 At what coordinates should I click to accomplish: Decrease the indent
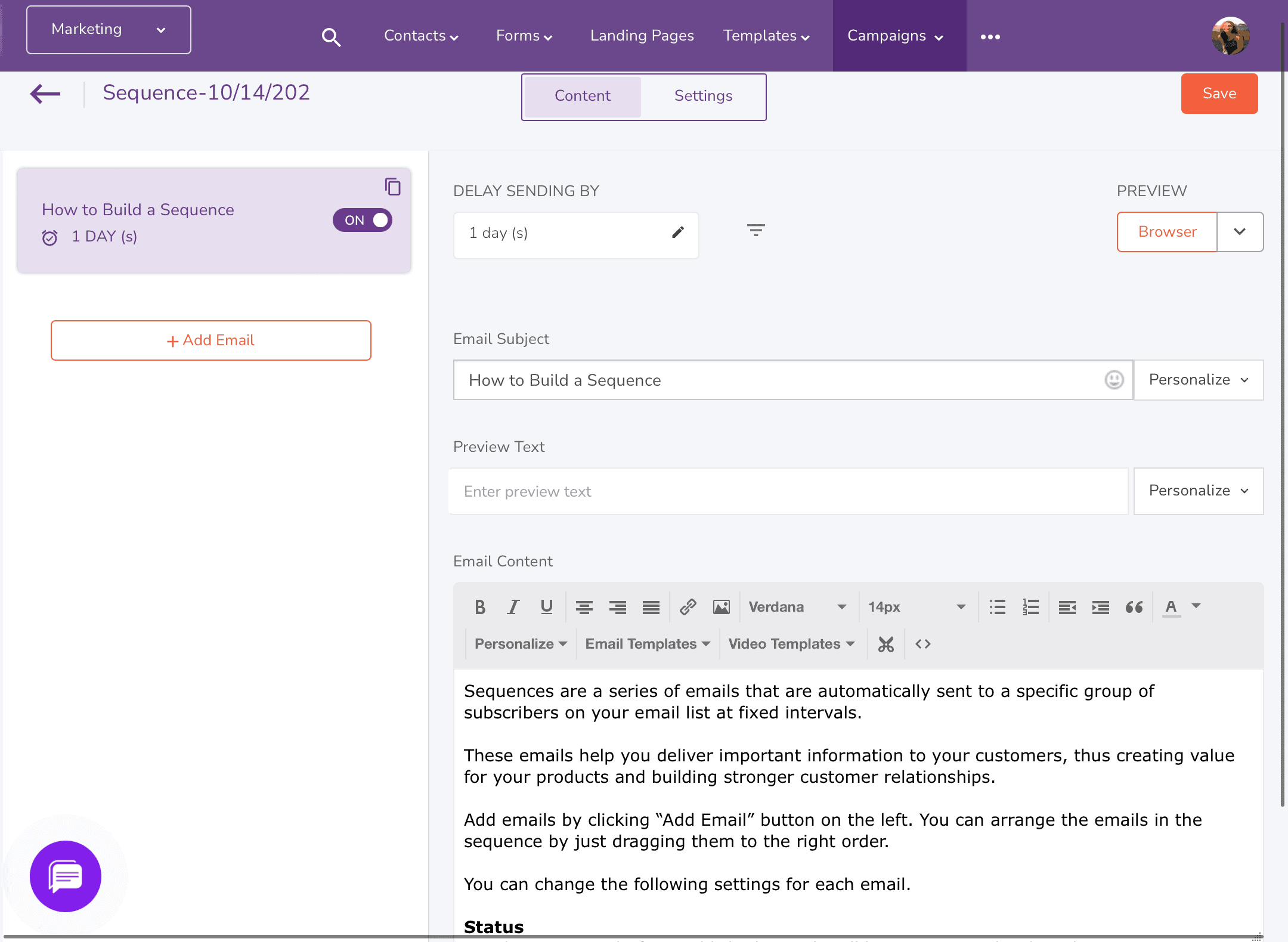pyautogui.click(x=1067, y=607)
